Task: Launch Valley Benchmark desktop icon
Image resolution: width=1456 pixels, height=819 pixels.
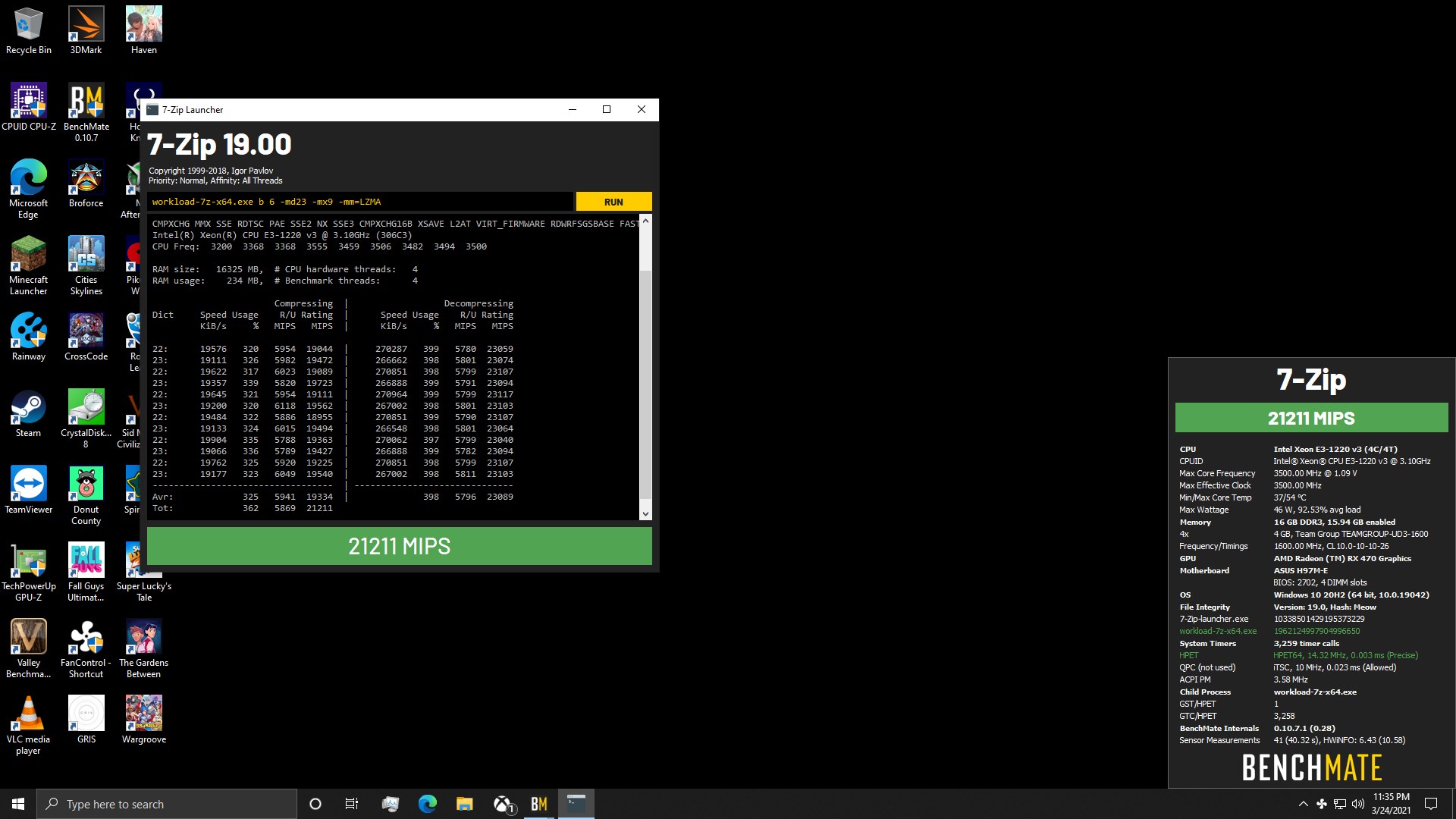Action: click(29, 649)
